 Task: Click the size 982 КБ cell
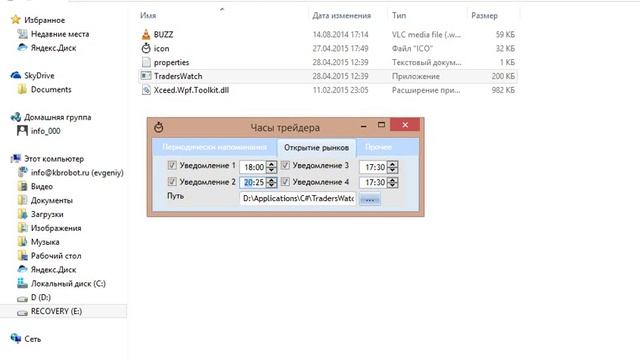pyautogui.click(x=503, y=90)
